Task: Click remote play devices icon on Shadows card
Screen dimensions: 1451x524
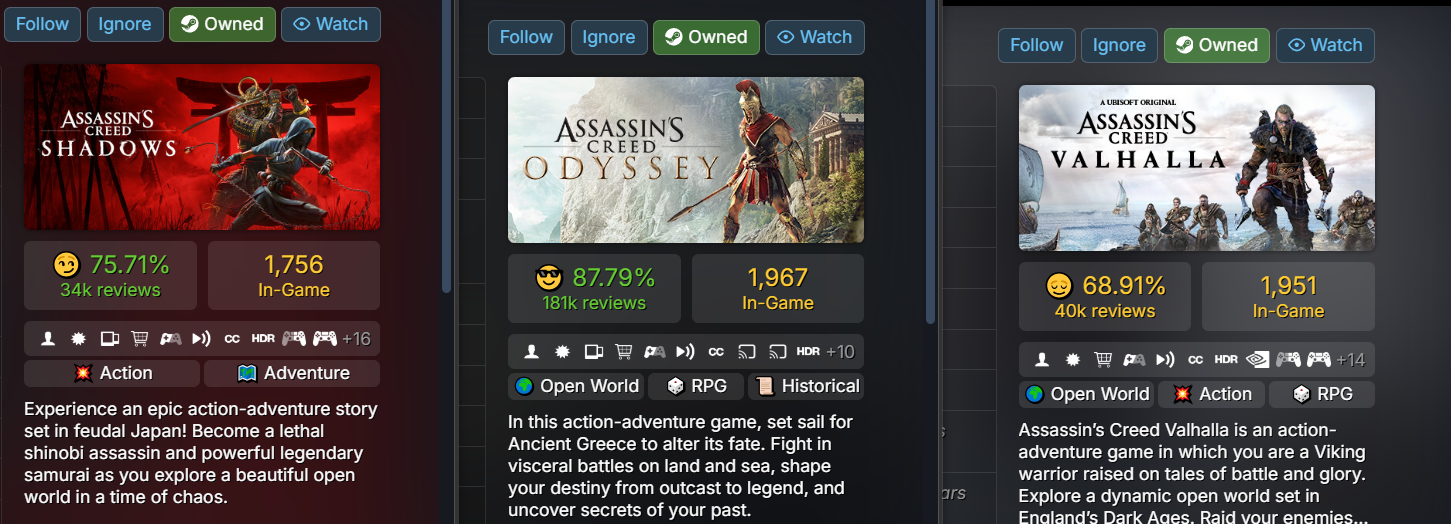Action: [110, 339]
